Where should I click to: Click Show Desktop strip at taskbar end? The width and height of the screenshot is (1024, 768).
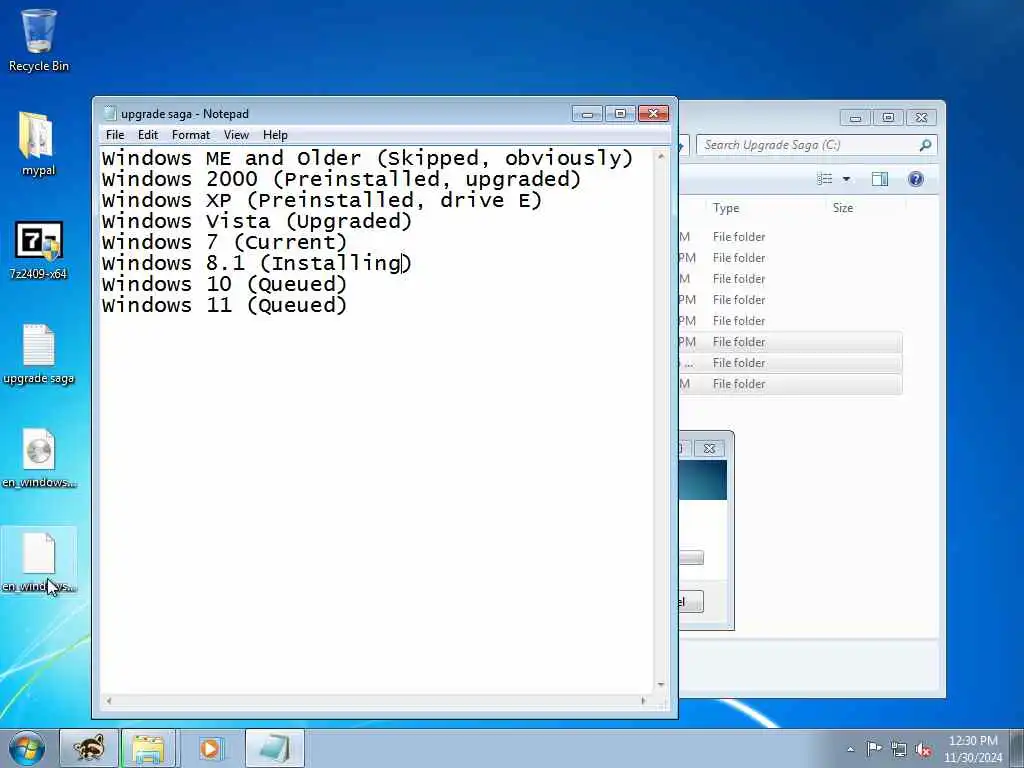pos(1017,748)
